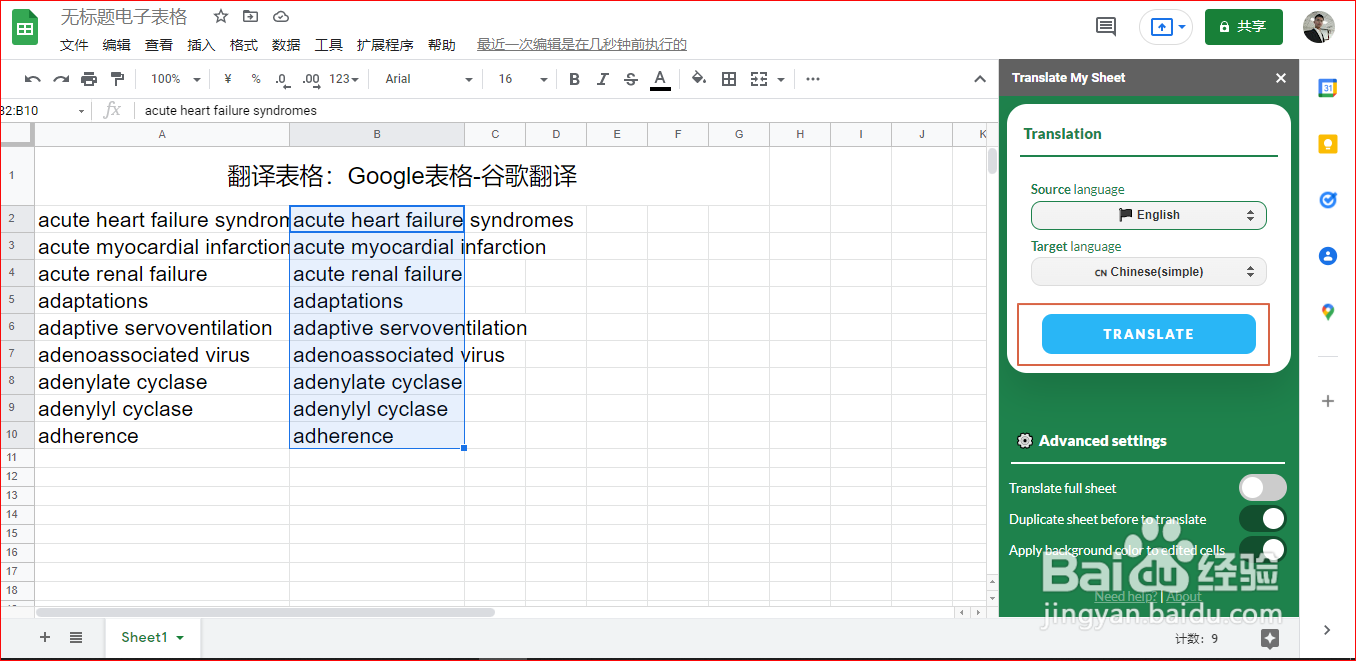Merge the selected cells
Screen dimensions: 1356x661
[x=759, y=79]
